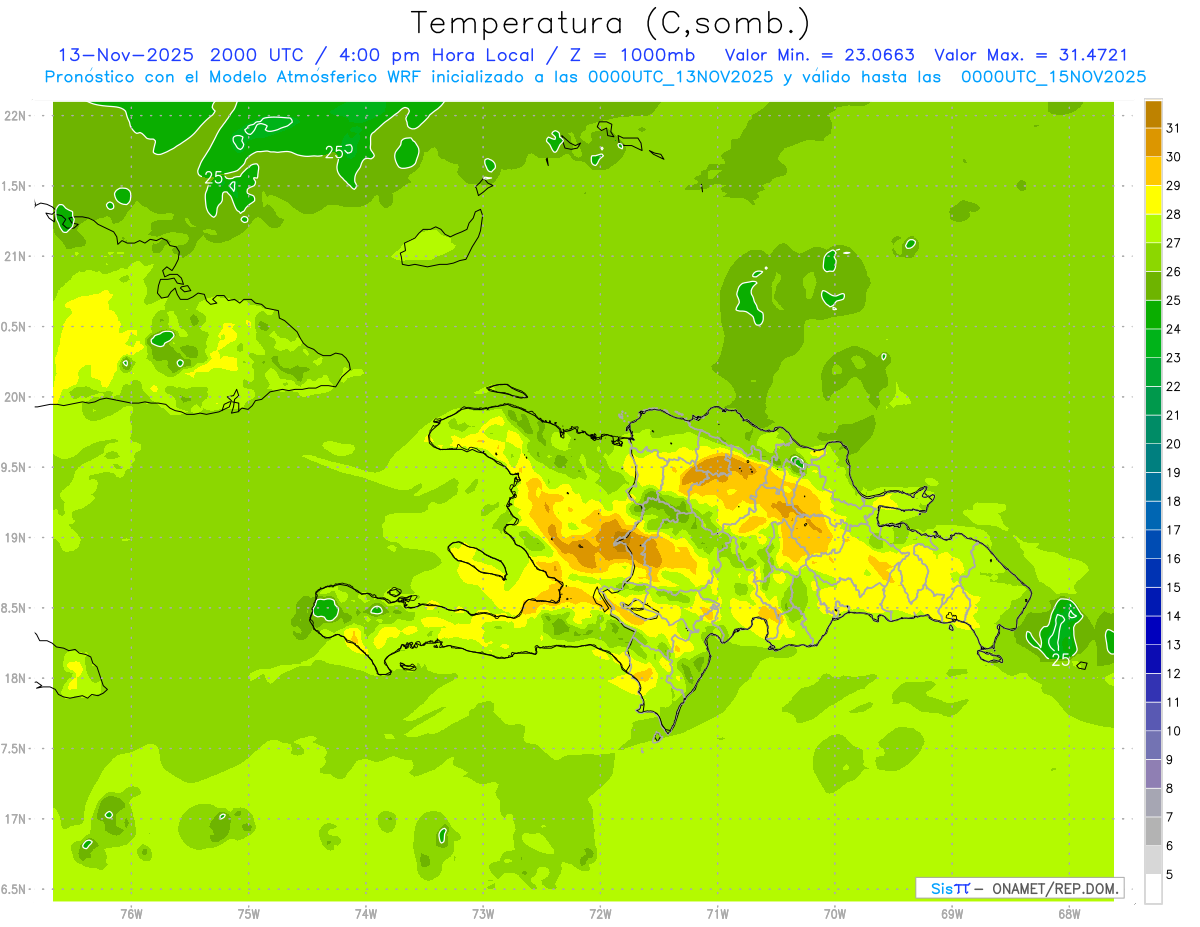Click the "Temperatura (C,somb.)" chart title
The image size is (1200, 927).
pyautogui.click(x=610, y=22)
